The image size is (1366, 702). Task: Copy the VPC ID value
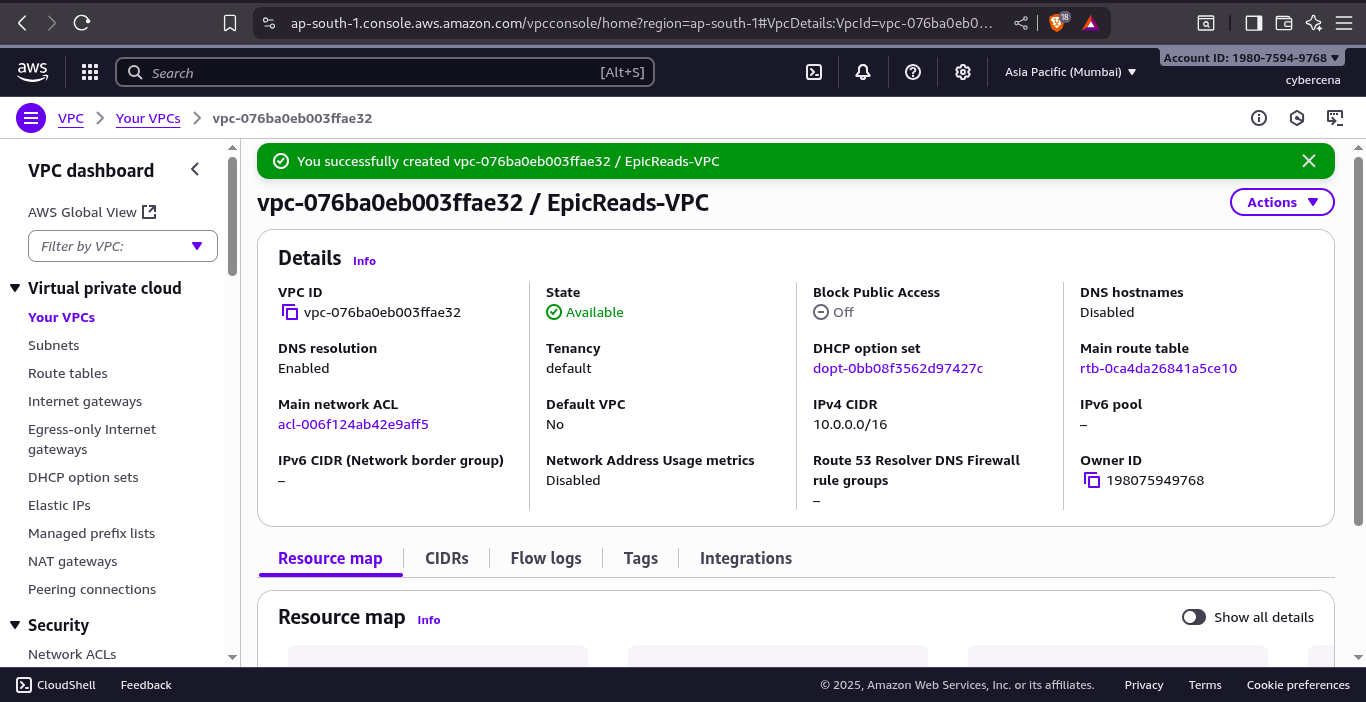coord(290,312)
